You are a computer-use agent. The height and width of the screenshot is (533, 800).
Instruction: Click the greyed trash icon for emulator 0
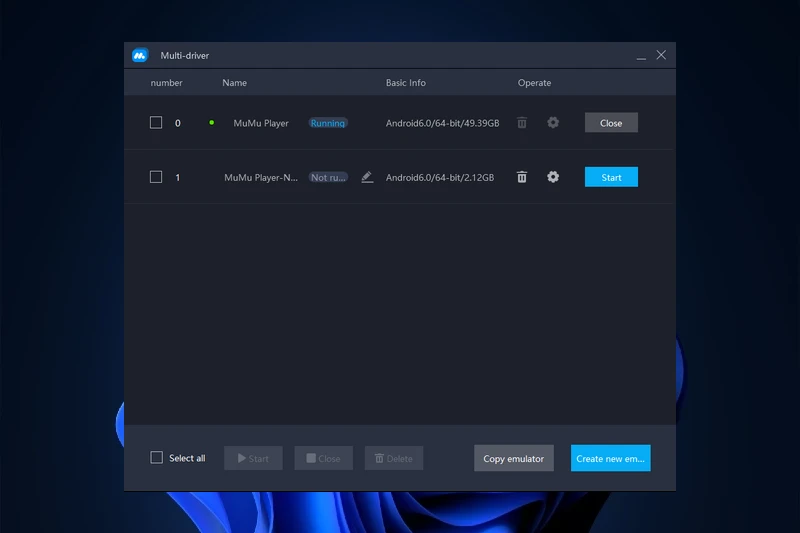click(x=522, y=123)
